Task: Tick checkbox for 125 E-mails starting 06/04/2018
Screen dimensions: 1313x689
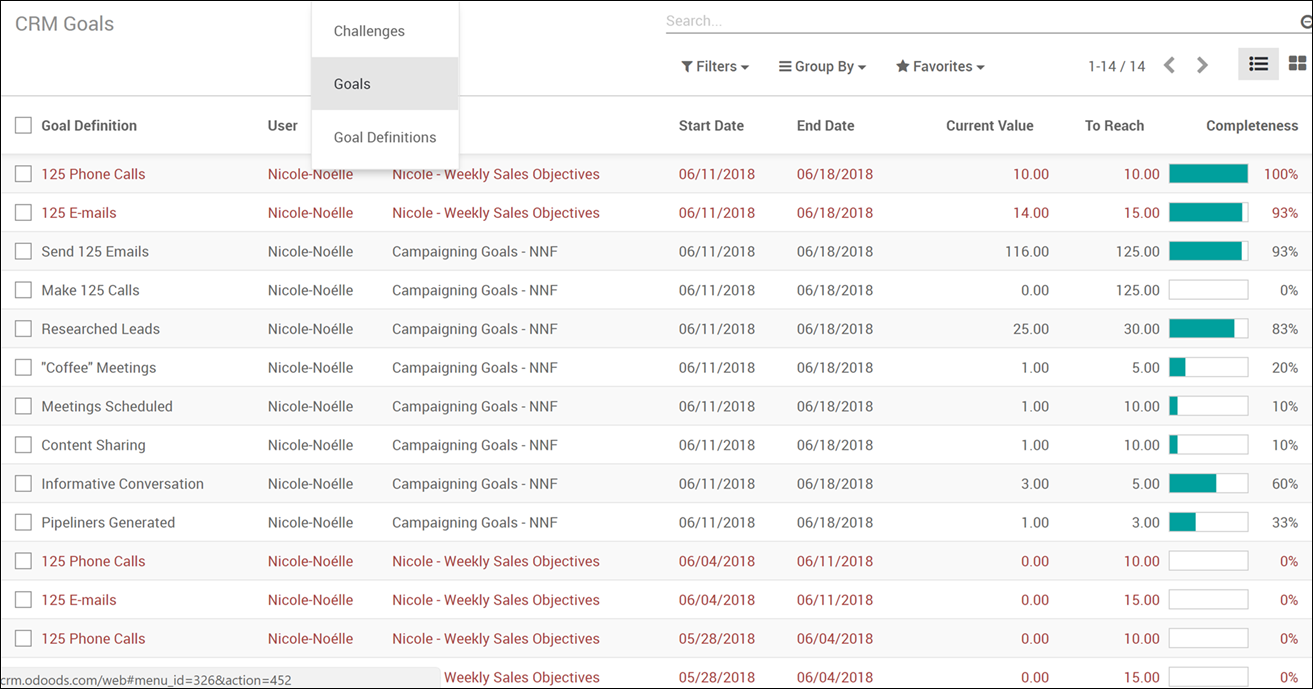Action: tap(23, 600)
